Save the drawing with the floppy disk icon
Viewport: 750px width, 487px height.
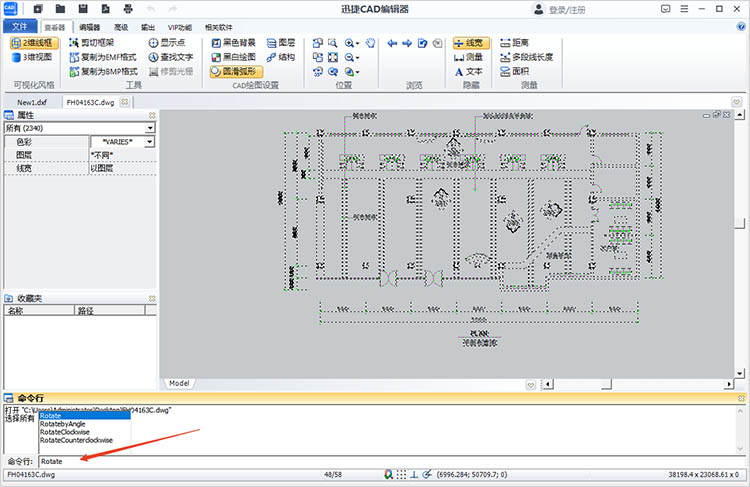pyautogui.click(x=83, y=9)
